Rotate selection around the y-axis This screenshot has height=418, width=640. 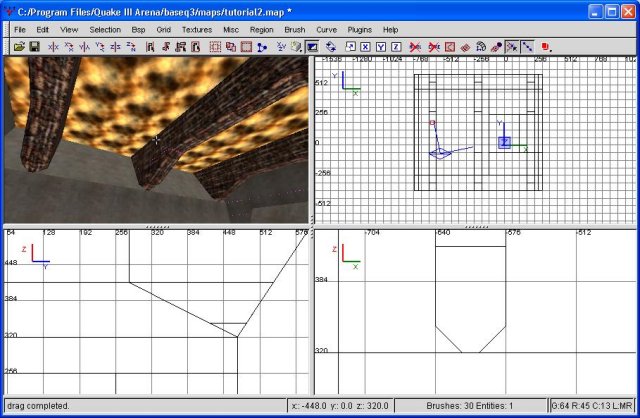pyautogui.click(x=100, y=47)
